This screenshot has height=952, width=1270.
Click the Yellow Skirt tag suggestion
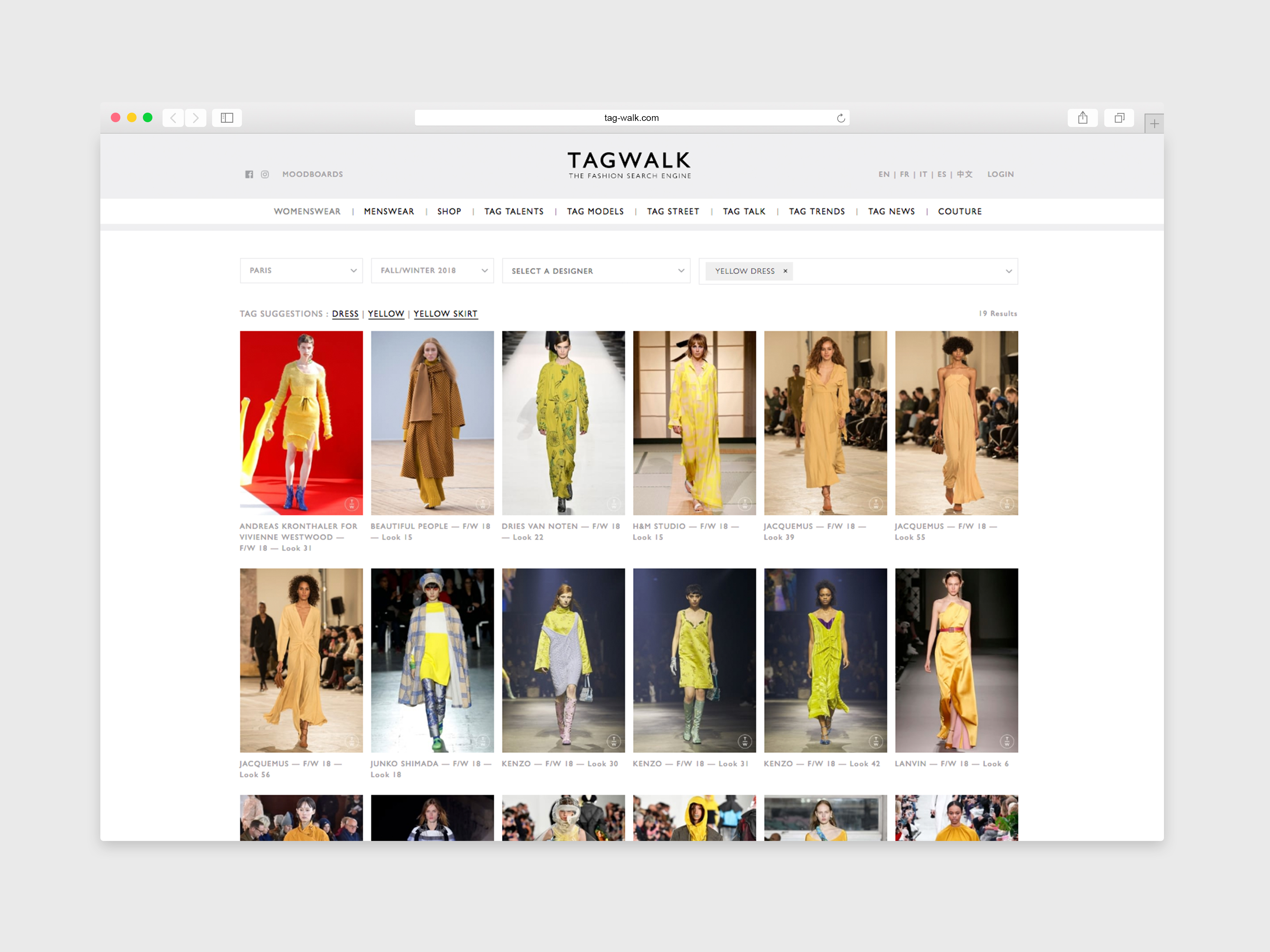coord(445,314)
